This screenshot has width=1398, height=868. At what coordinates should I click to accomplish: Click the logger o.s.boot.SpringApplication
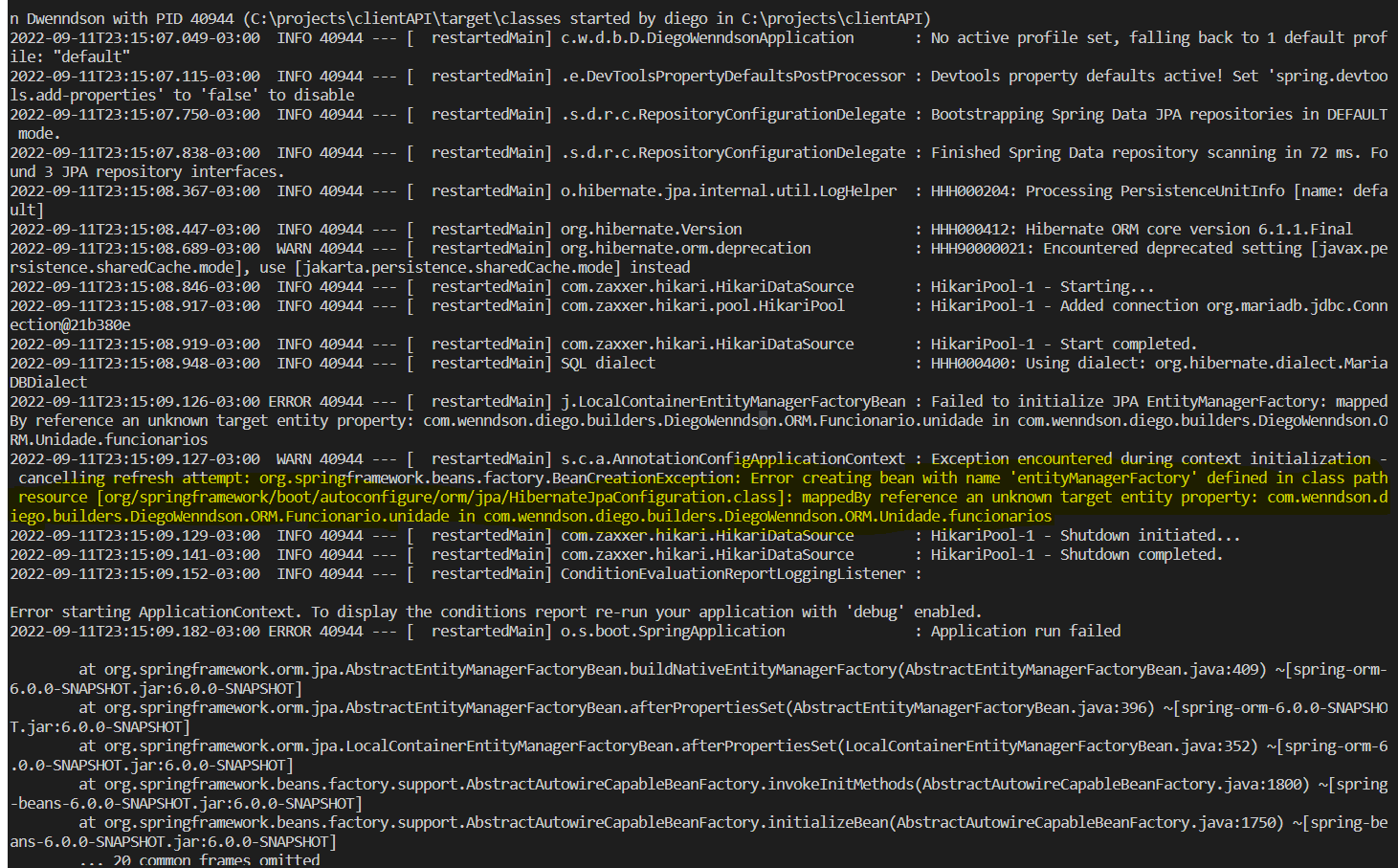click(x=673, y=631)
